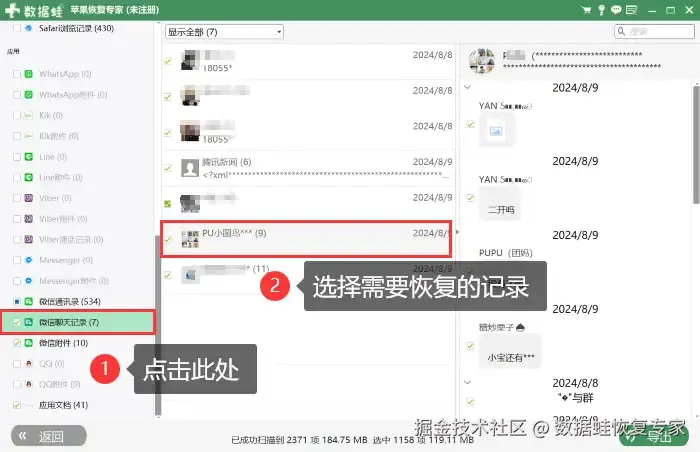Viewport: 700px width, 452px height.
Task: Focus the search input field
Action: [654, 31]
